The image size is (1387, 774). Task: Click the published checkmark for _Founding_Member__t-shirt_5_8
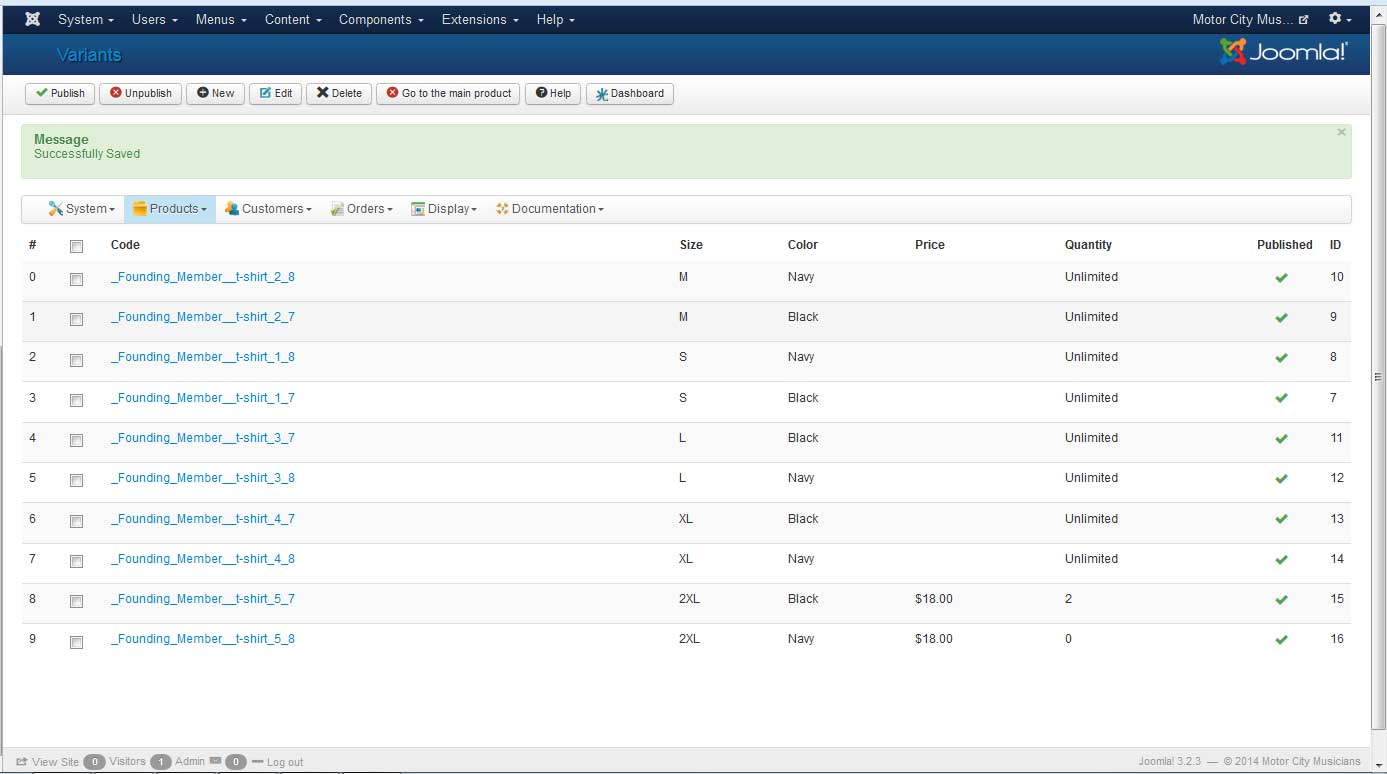pos(1282,640)
